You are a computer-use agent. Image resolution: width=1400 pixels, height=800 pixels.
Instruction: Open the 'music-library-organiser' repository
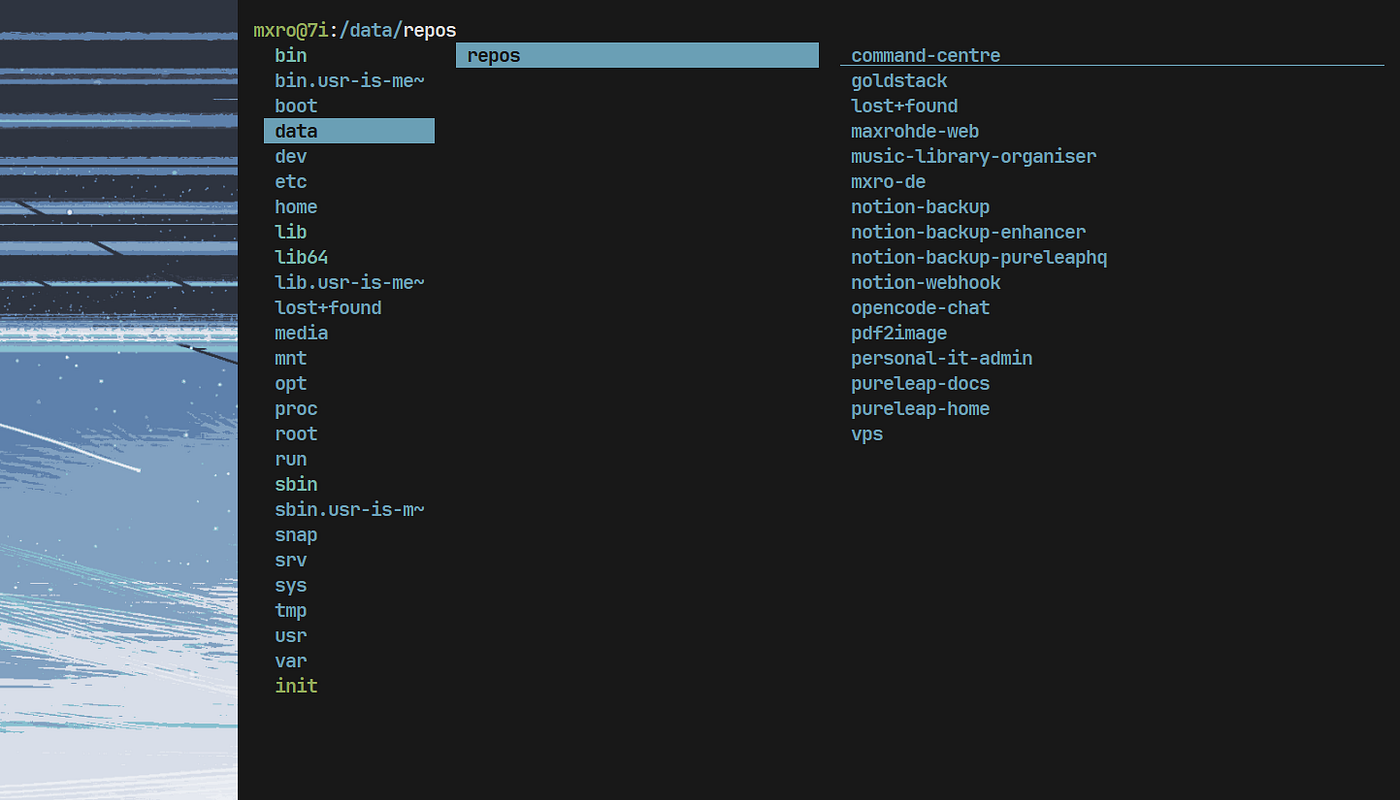coord(974,157)
